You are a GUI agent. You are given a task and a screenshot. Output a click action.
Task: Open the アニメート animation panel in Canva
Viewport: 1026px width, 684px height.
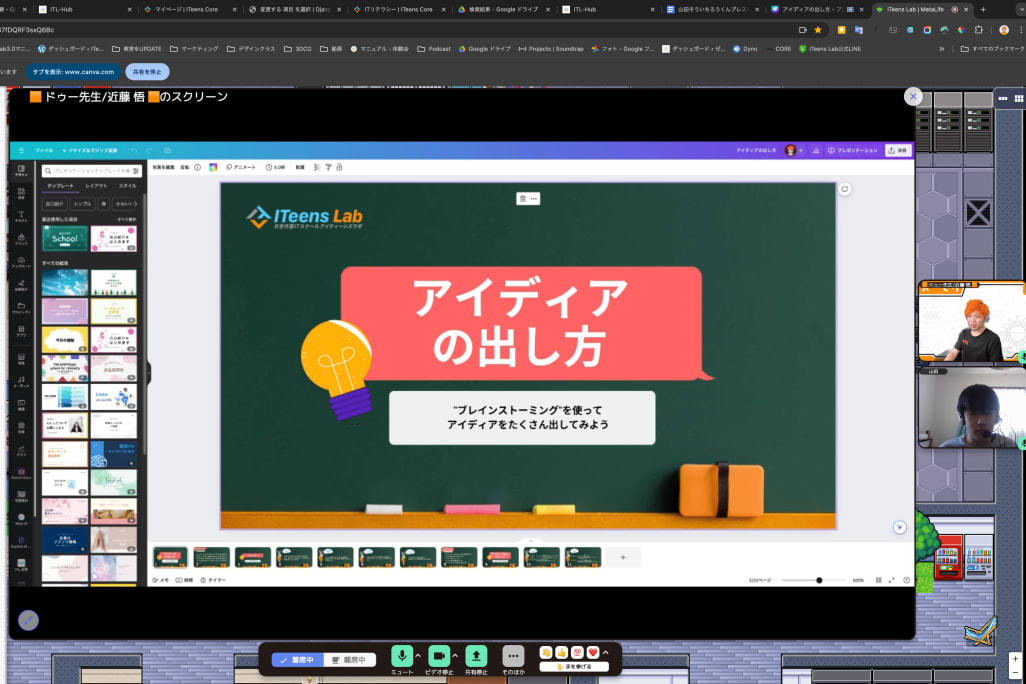click(x=241, y=167)
